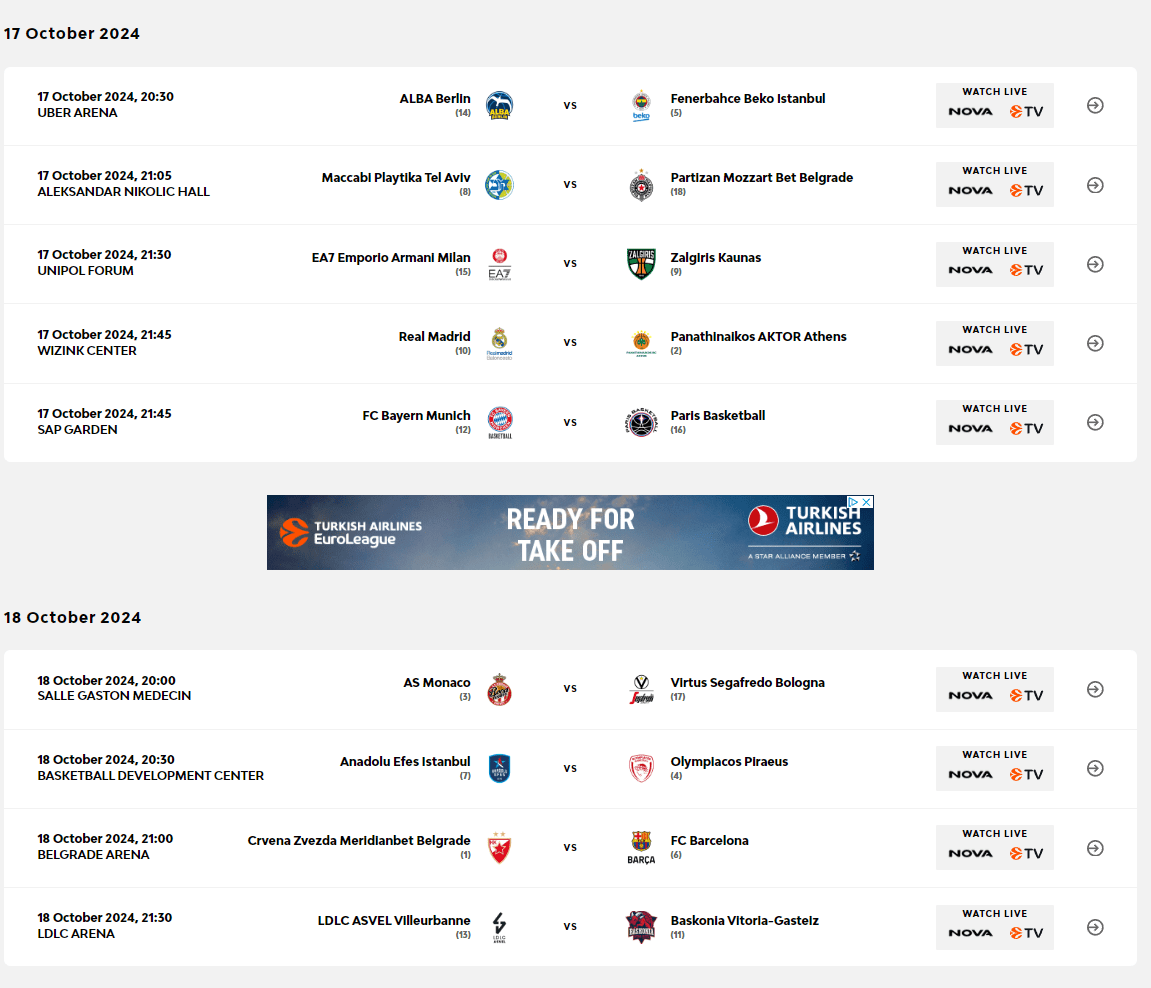The height and width of the screenshot is (988, 1151).
Task: Click the FC Barcelona crest icon
Action: click(641, 847)
